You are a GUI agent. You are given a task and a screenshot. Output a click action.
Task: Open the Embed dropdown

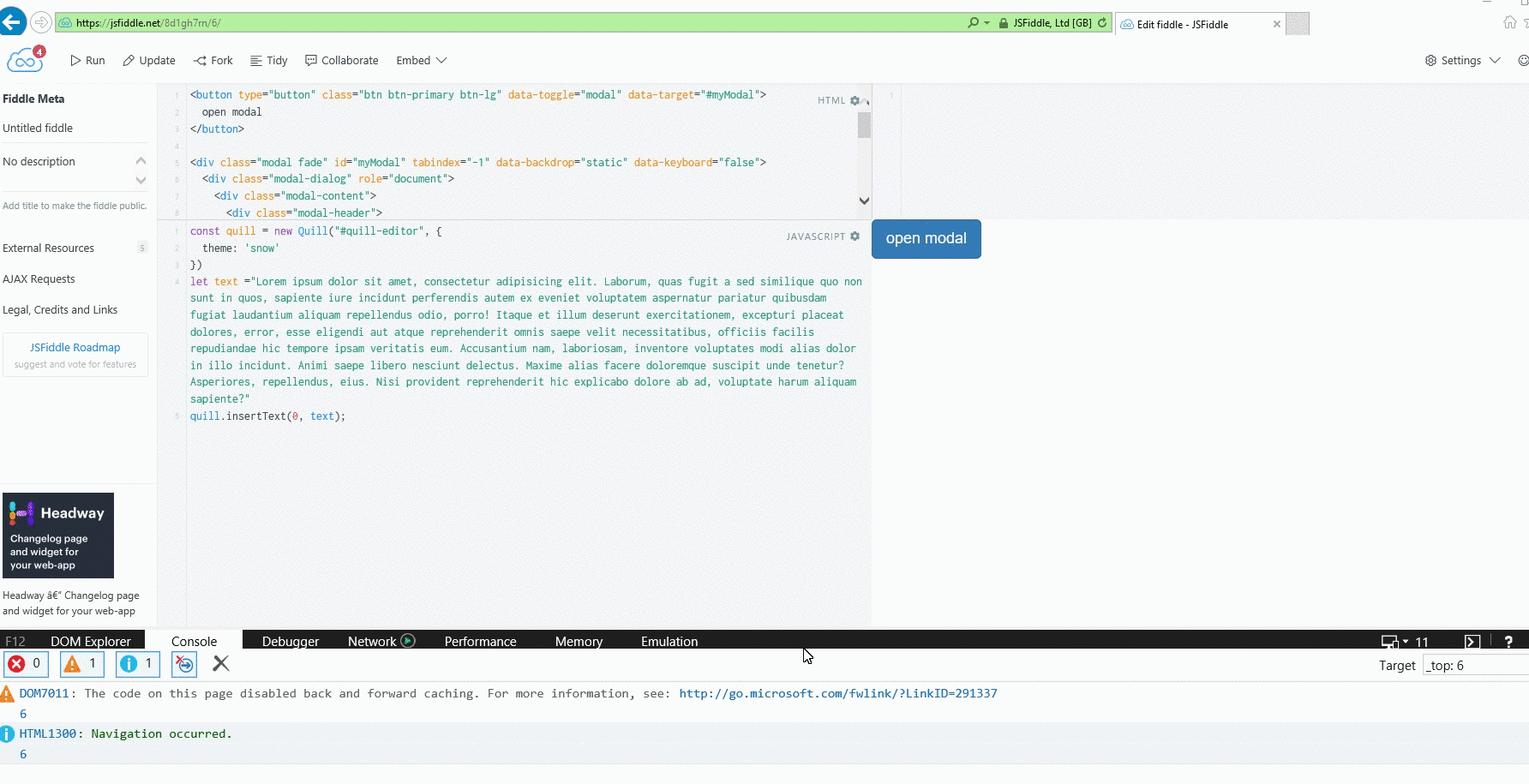coord(420,60)
